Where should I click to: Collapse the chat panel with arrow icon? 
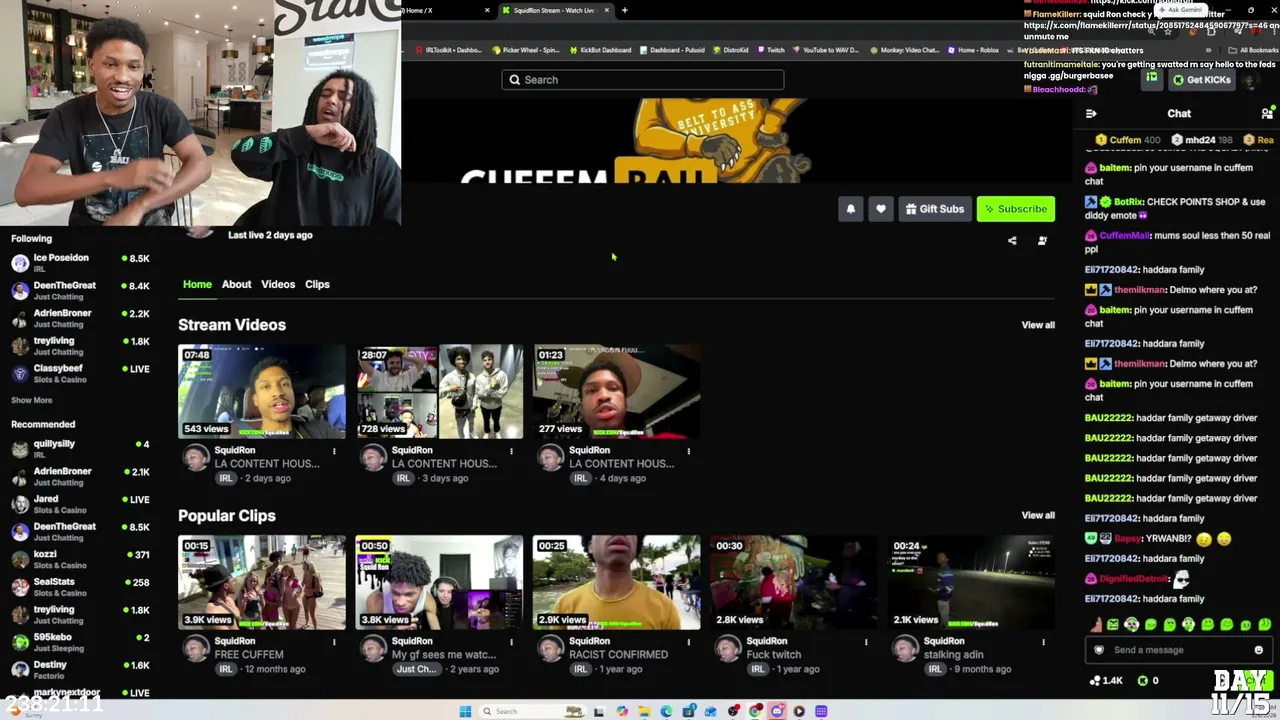[1091, 114]
